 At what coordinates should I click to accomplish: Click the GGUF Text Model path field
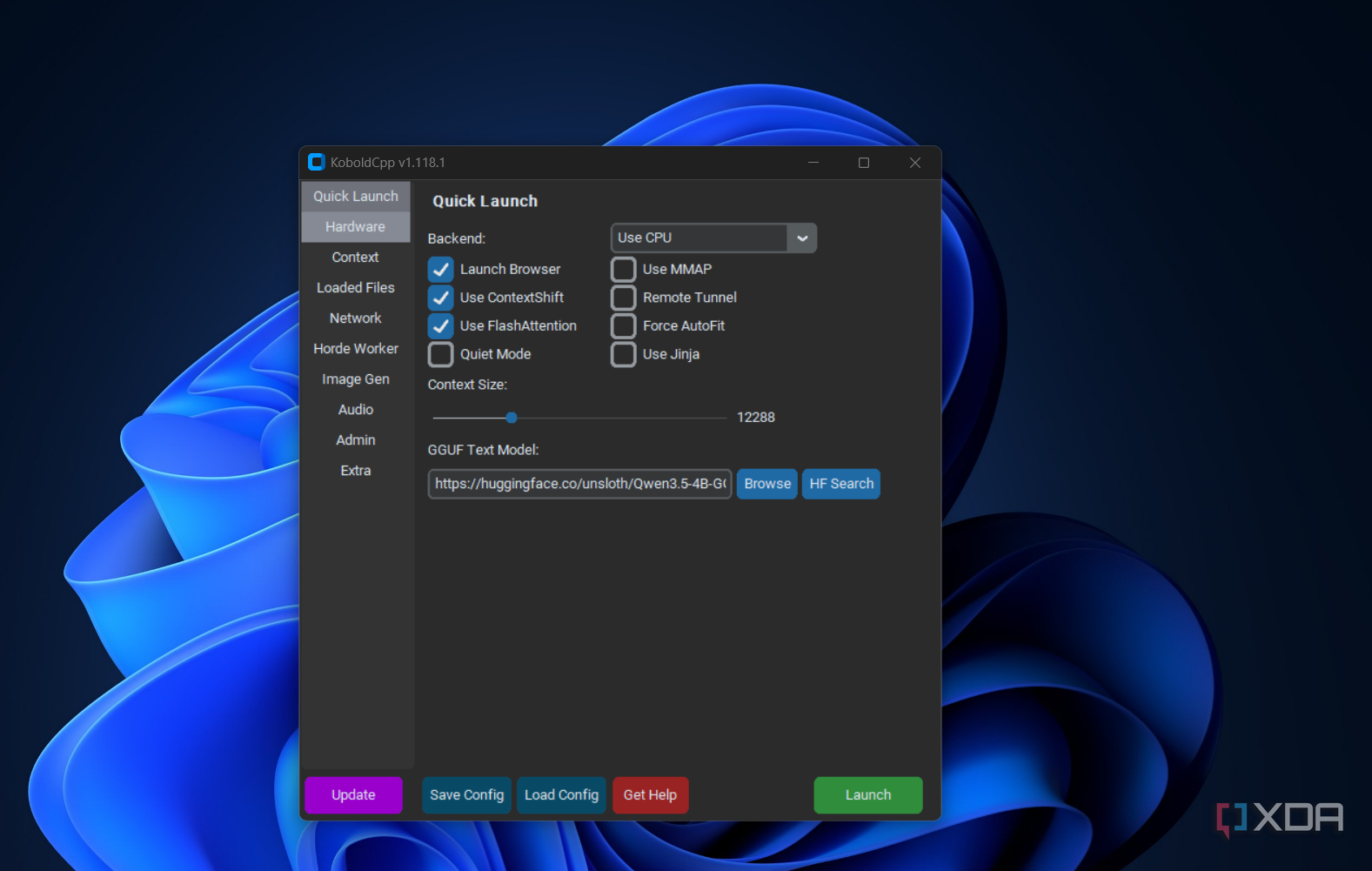579,484
